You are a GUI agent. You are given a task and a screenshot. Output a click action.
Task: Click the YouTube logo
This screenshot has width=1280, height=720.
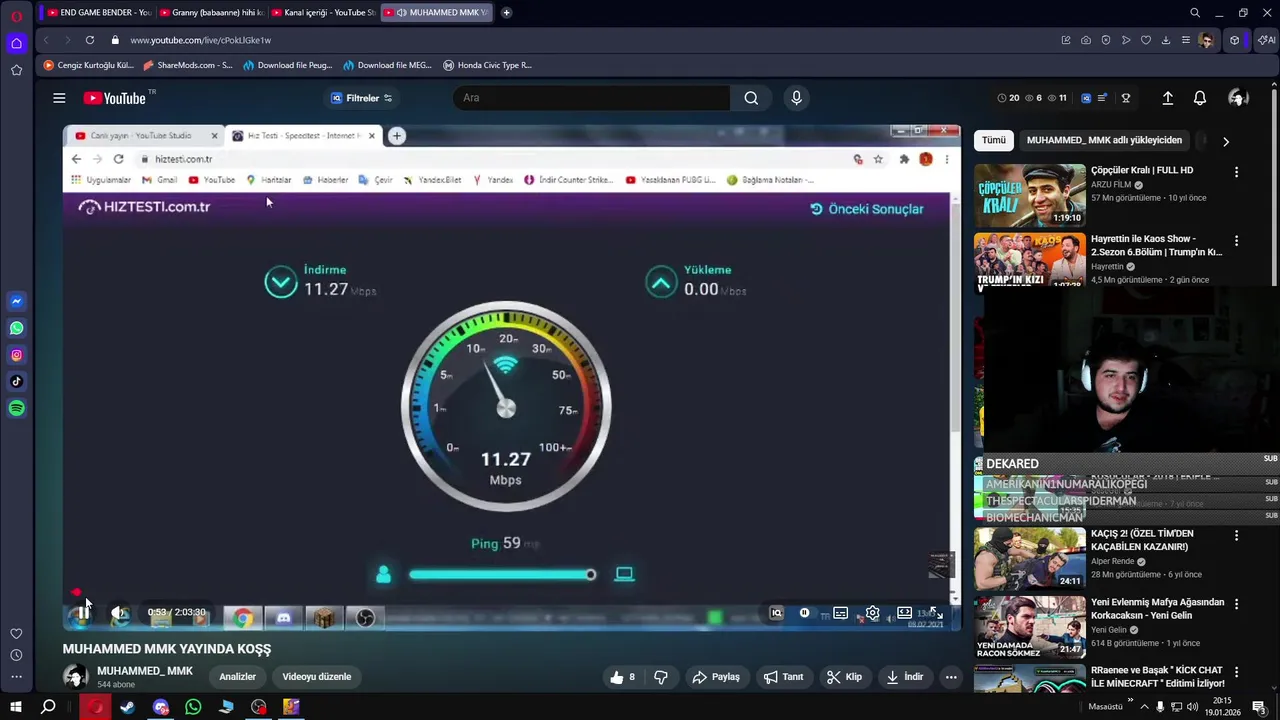[115, 98]
